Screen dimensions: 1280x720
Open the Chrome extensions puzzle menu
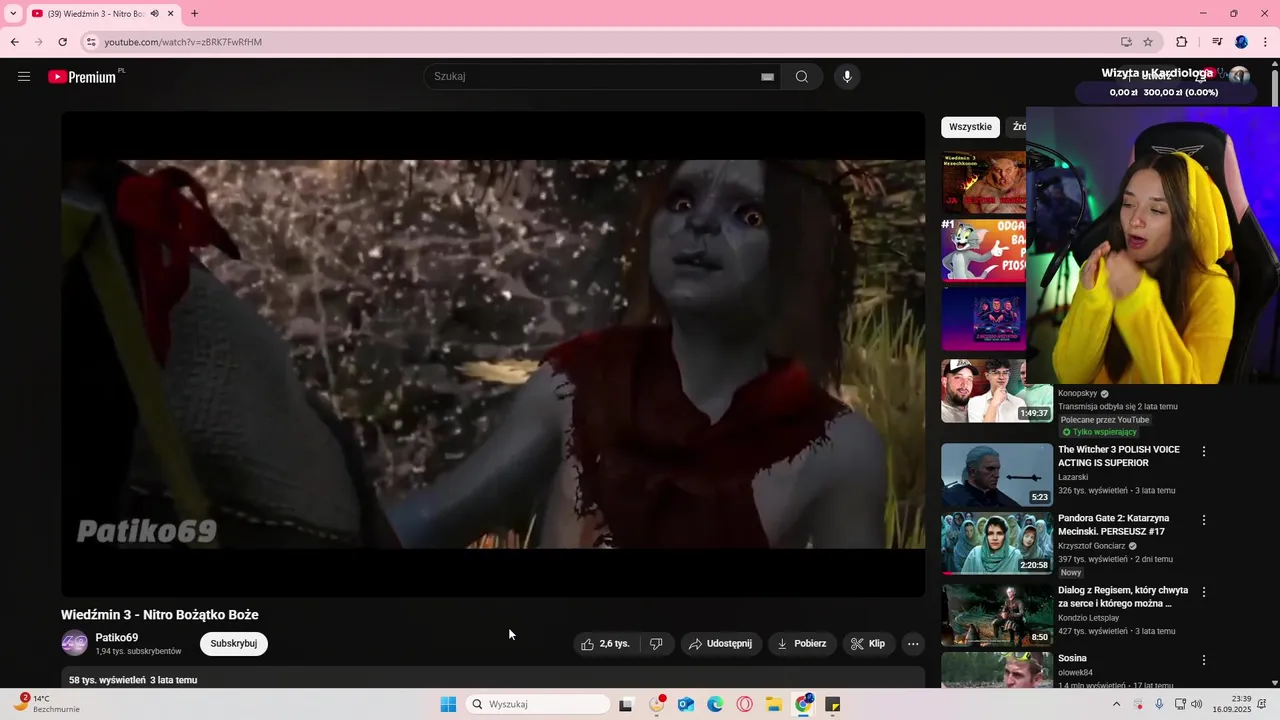point(1182,42)
